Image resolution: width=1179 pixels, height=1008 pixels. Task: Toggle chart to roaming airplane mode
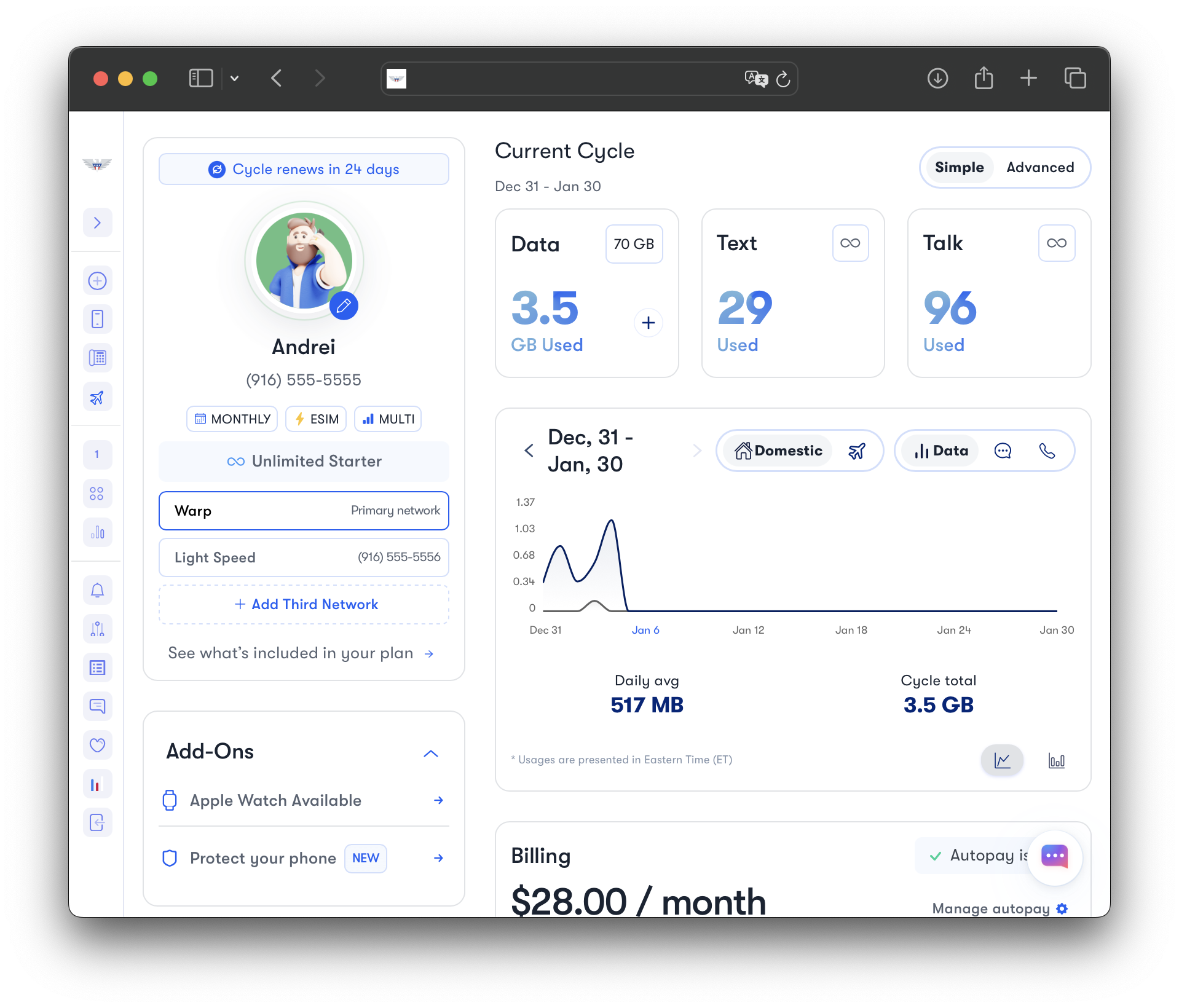856,451
